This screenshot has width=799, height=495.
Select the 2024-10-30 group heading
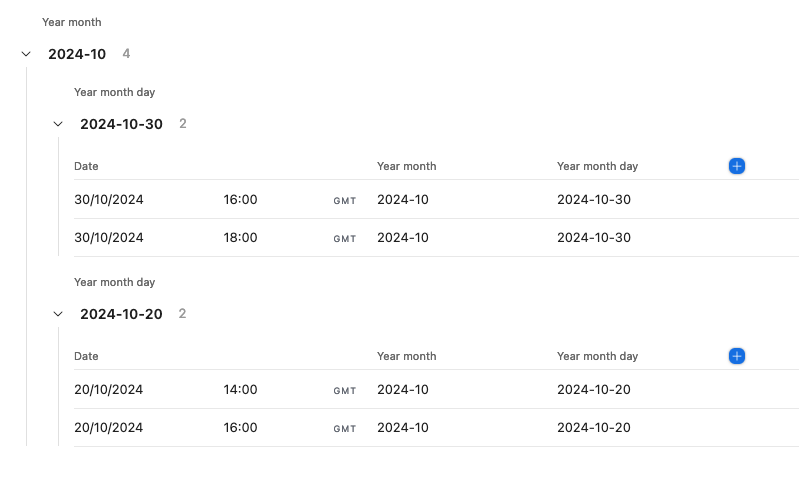point(121,124)
